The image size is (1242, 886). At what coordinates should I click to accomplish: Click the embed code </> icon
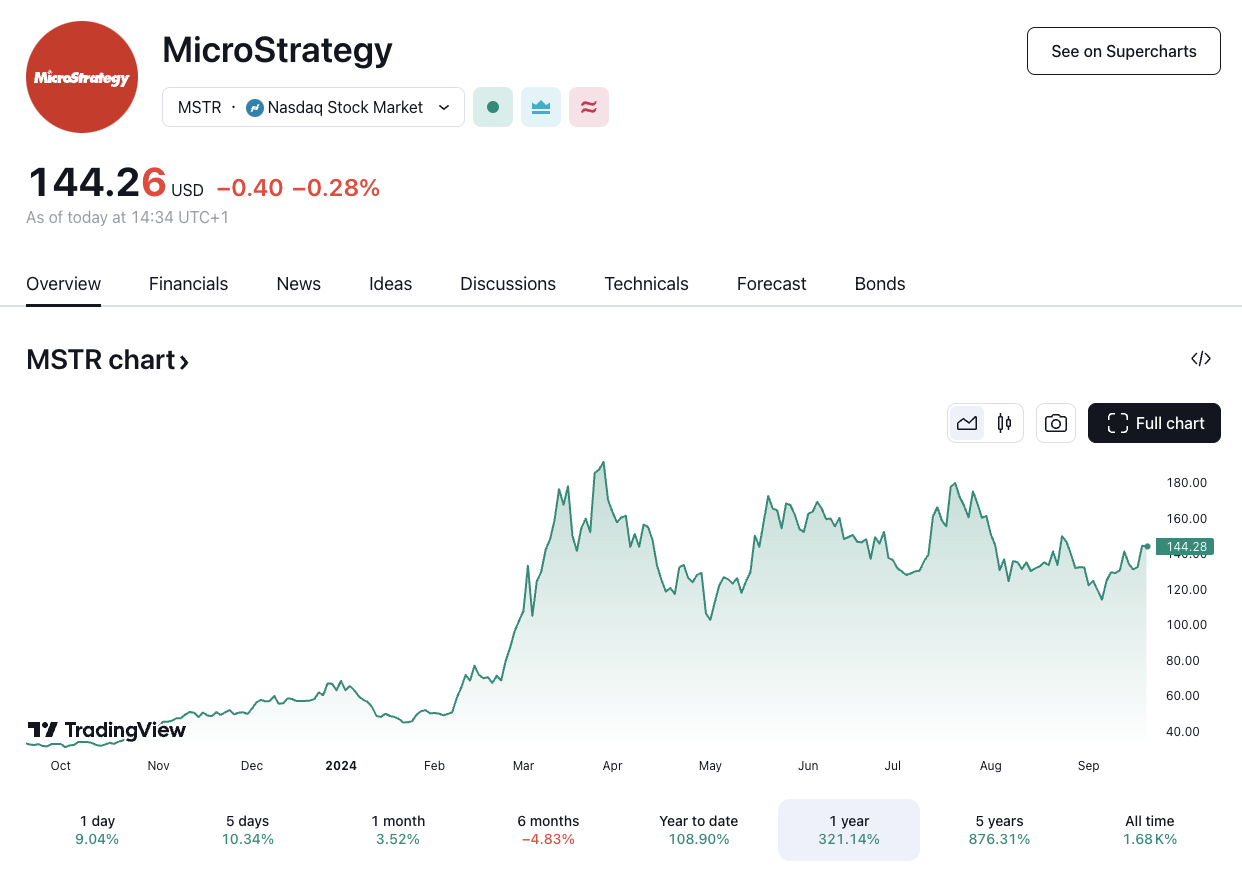(1200, 358)
